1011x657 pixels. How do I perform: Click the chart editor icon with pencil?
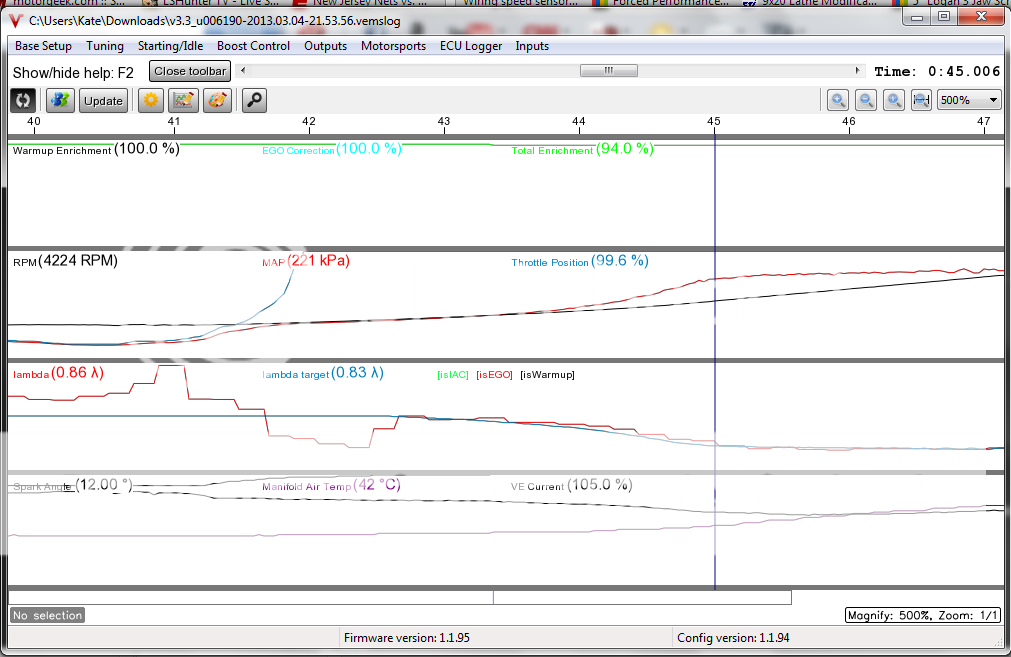coord(183,100)
